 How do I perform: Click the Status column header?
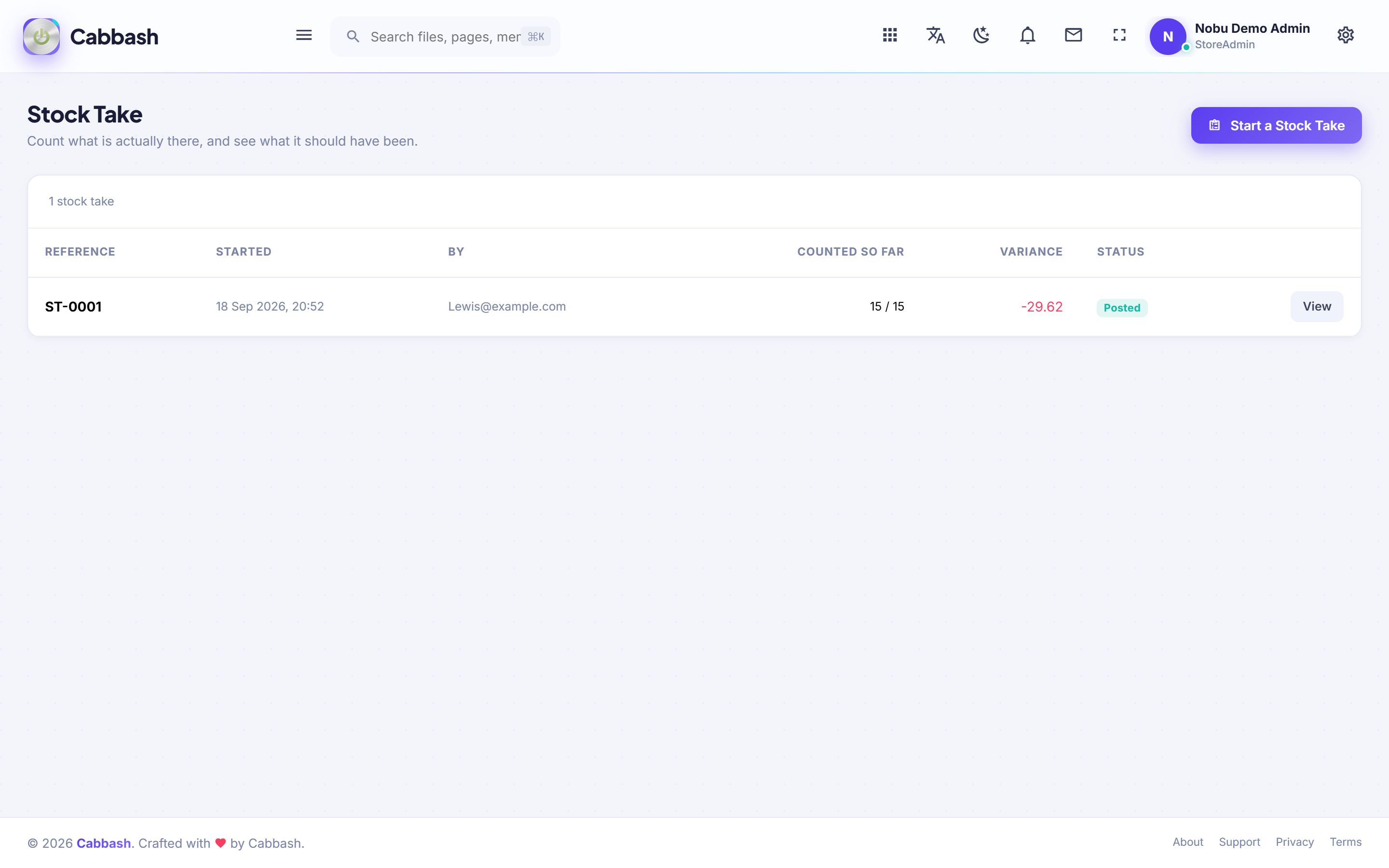click(1120, 251)
